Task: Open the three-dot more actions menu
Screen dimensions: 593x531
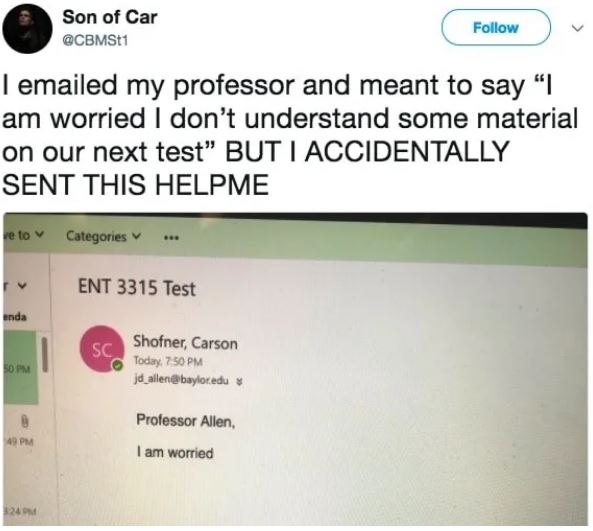Action: [171, 238]
